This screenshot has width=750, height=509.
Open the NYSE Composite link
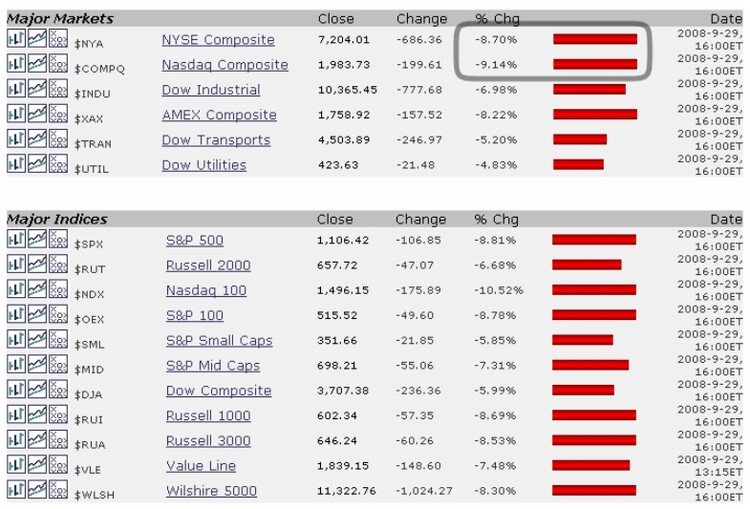click(x=218, y=40)
